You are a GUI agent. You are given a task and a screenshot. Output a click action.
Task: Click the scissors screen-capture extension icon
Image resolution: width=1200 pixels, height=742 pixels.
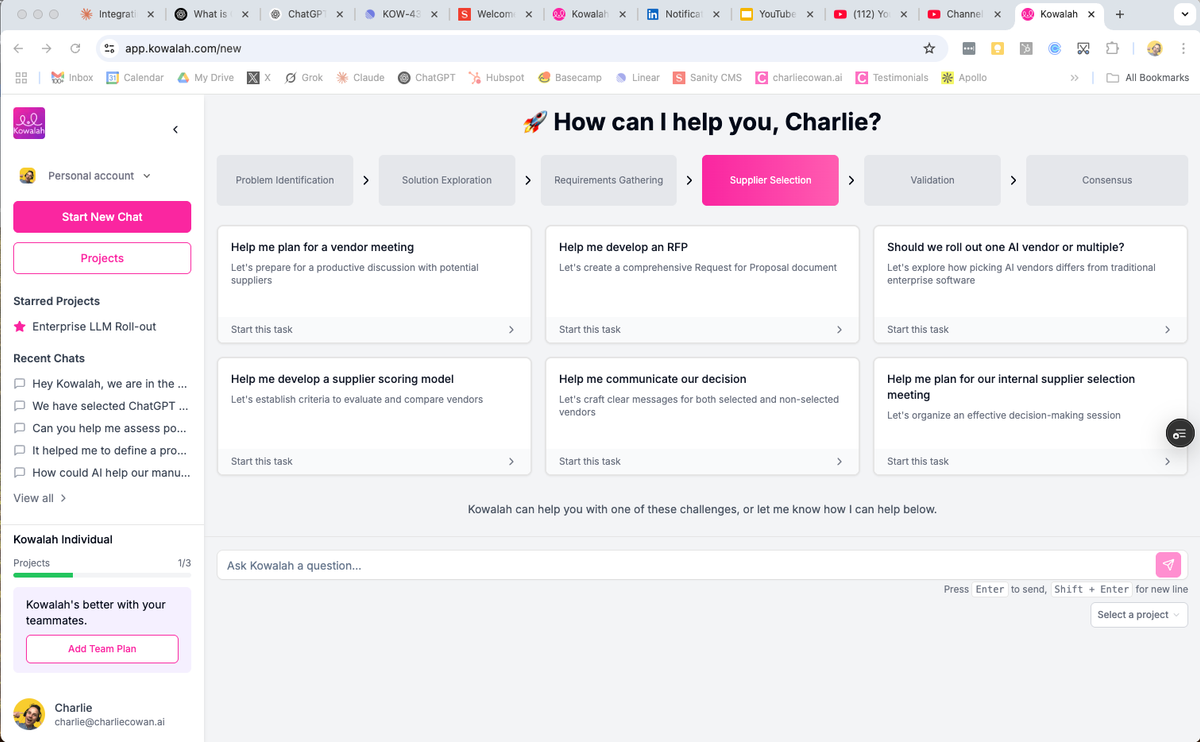coord(1083,48)
